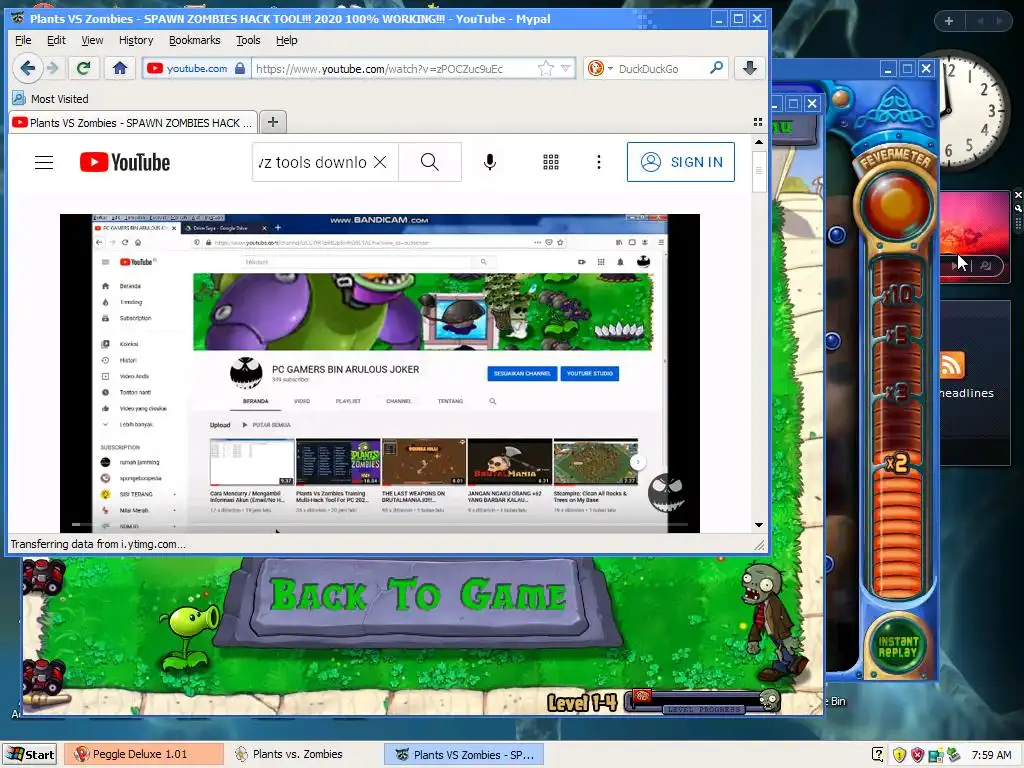The image size is (1024, 768).
Task: Switch to Plants vs. Zombies taskbar item
Action: pyautogui.click(x=302, y=754)
